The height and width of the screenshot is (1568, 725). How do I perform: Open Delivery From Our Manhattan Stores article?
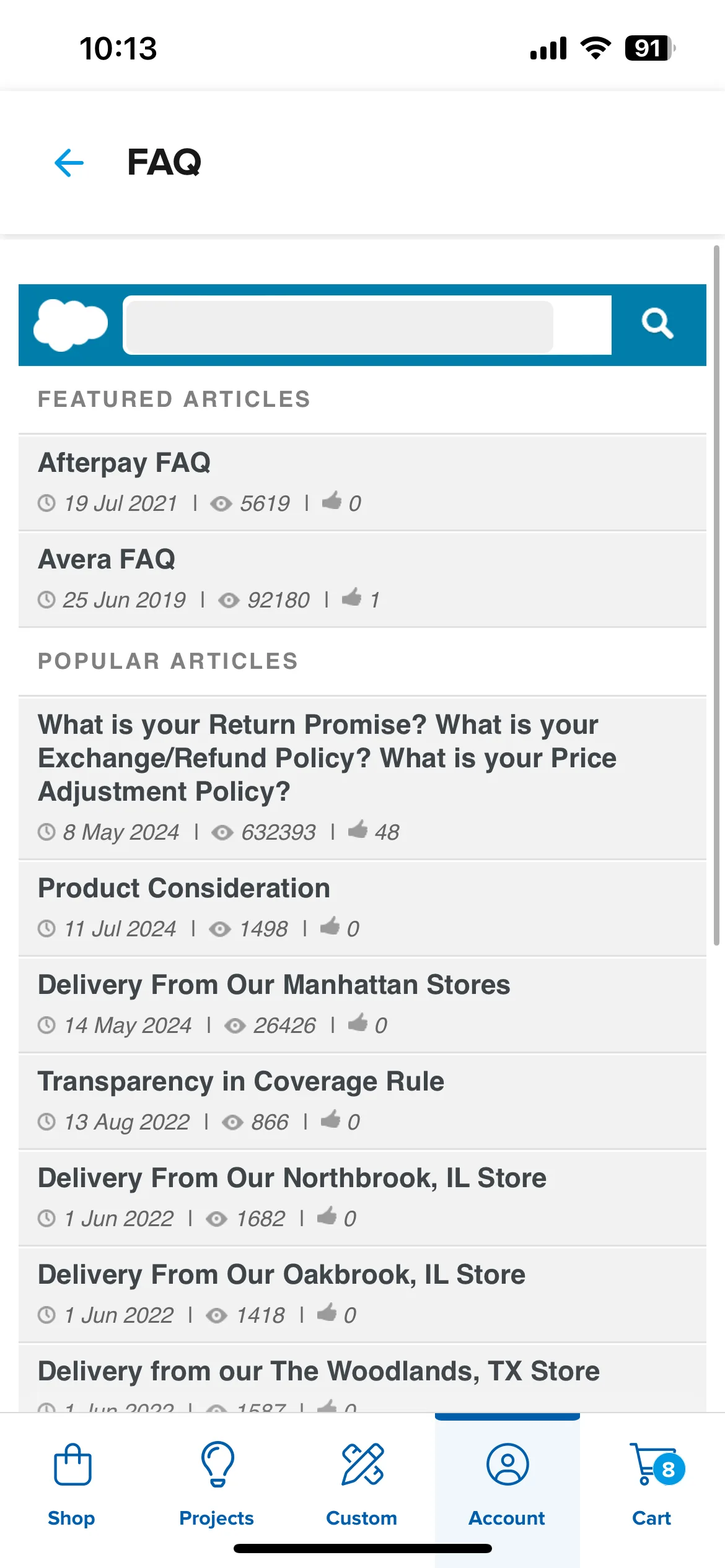point(362,1004)
